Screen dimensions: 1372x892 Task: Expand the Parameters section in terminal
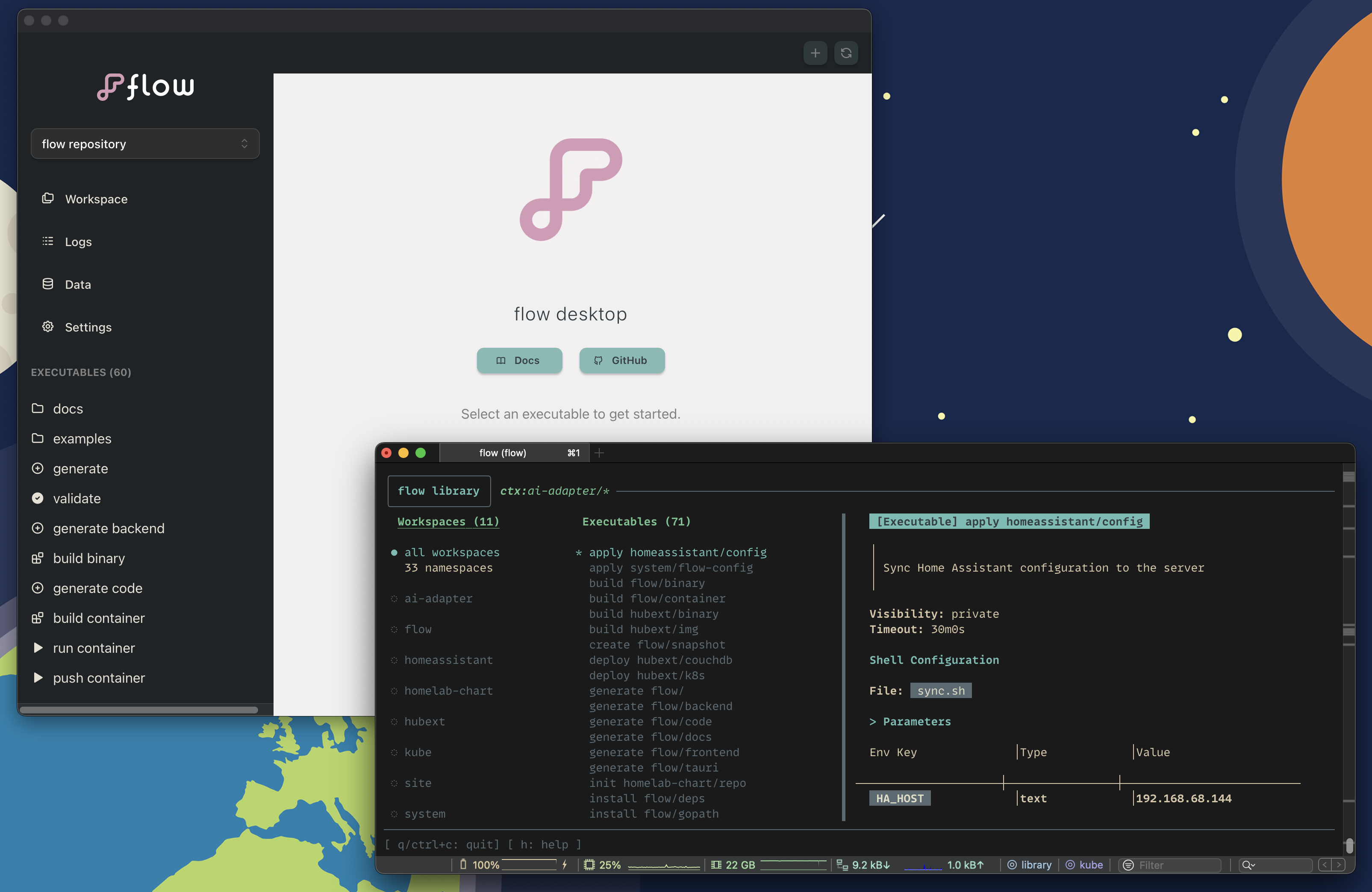[910, 722]
